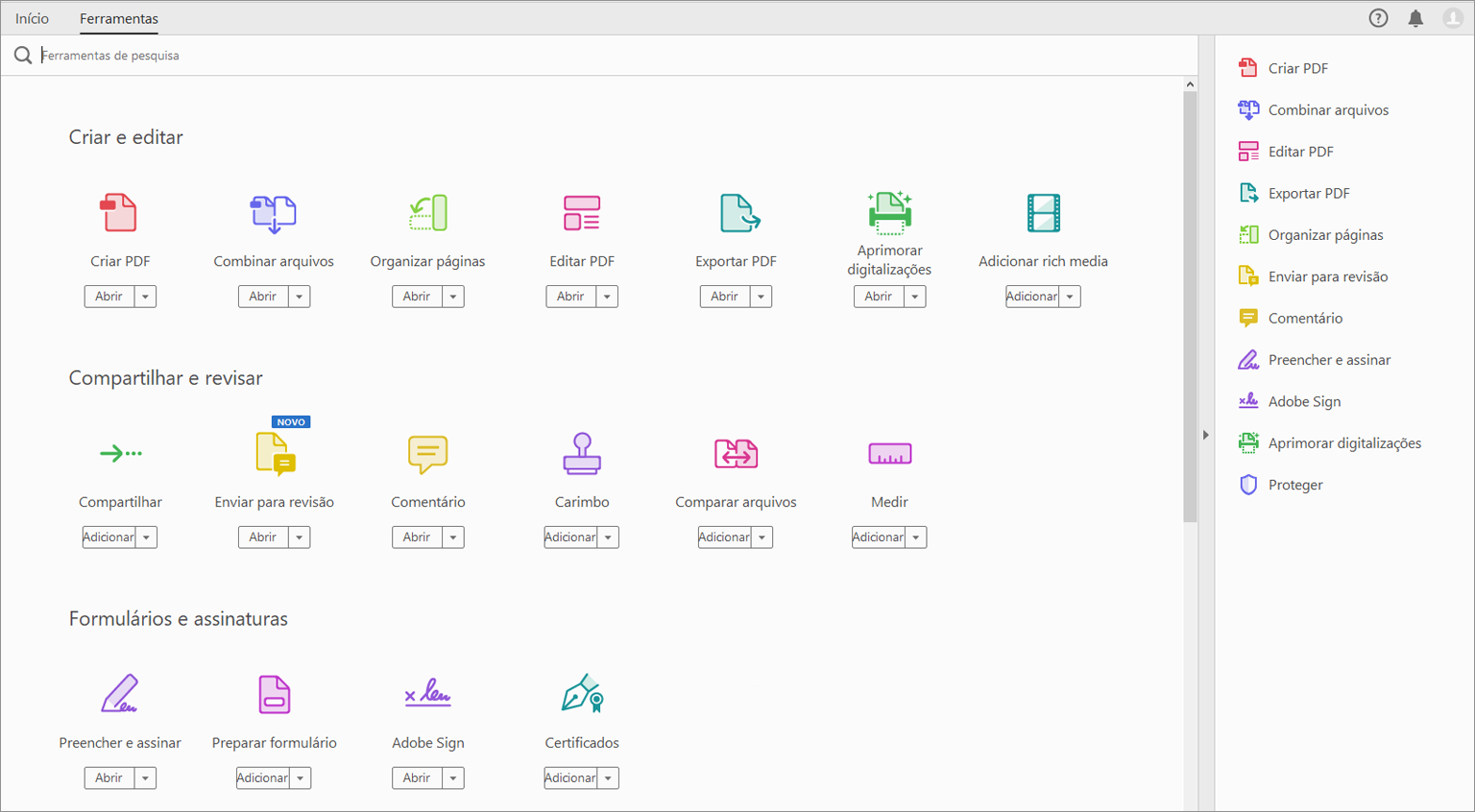Select the Aprimorar digitalizações scanner icon
Viewport: 1475px width, 812px height.
(890, 212)
